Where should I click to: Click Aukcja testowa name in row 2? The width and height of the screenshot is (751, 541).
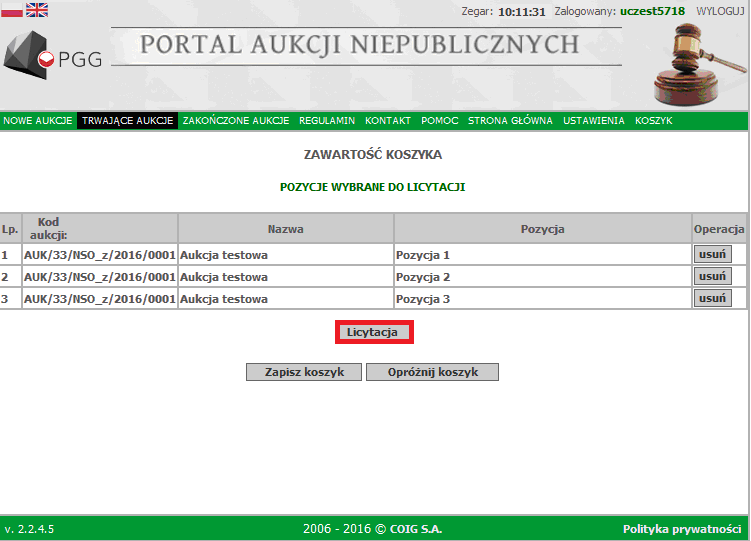[x=224, y=277]
